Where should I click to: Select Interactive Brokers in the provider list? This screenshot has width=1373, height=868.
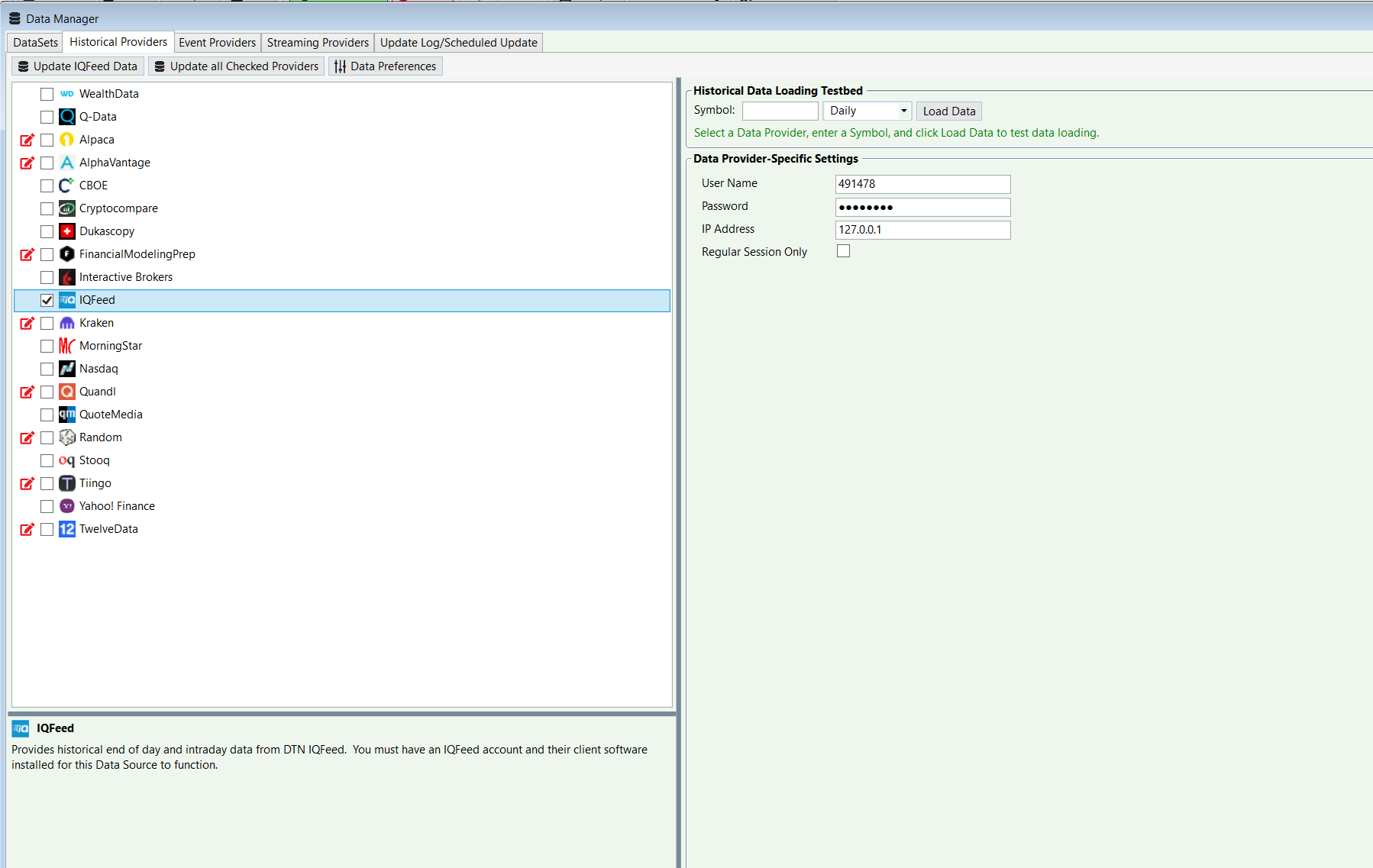coord(126,277)
